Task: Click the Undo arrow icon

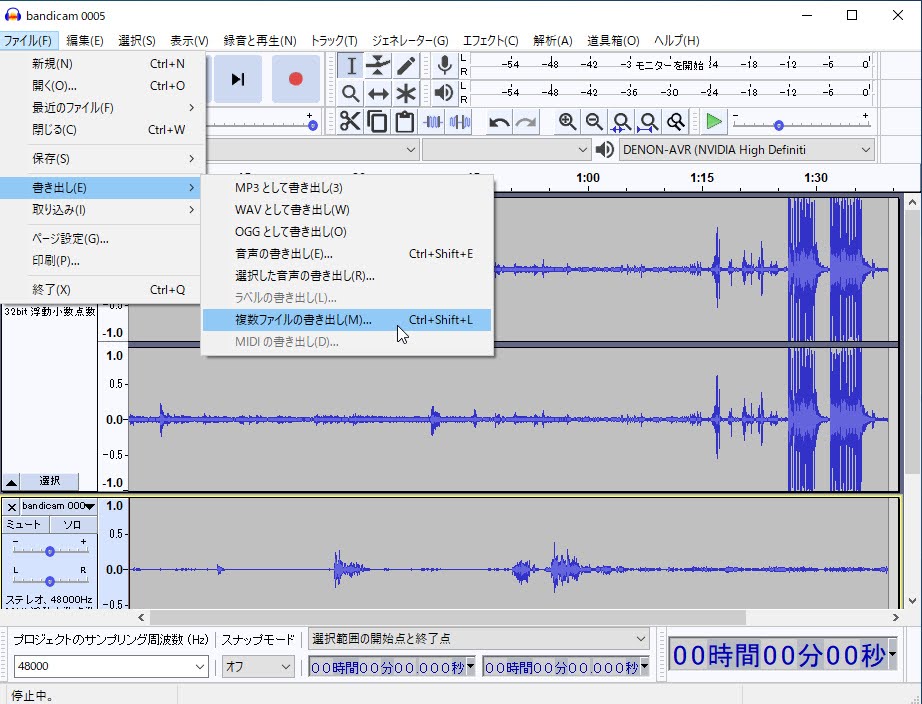Action: pos(498,122)
